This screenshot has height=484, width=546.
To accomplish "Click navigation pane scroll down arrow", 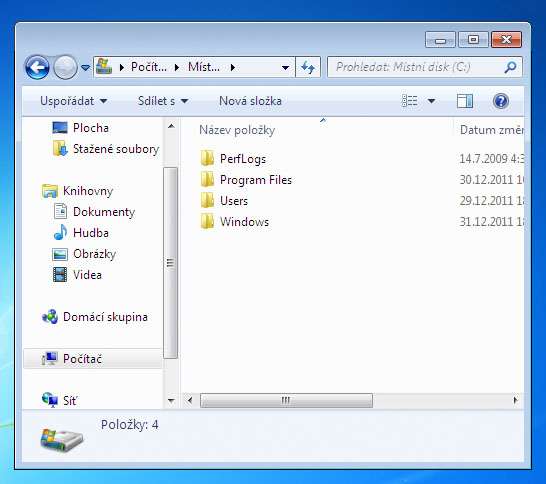I will pyautogui.click(x=171, y=400).
